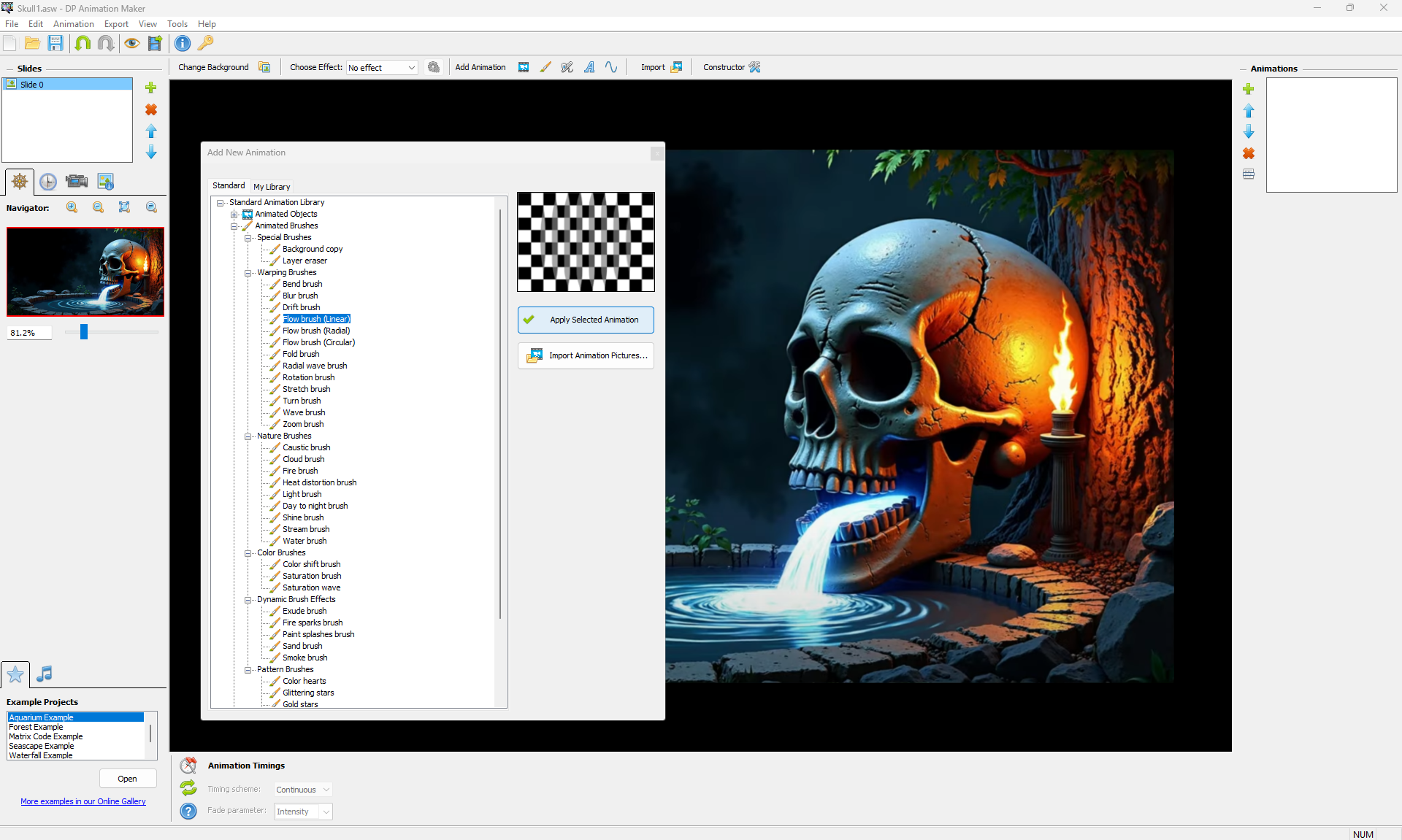Viewport: 1402px width, 840px height.
Task: Click the music note tab icon
Action: click(x=45, y=674)
